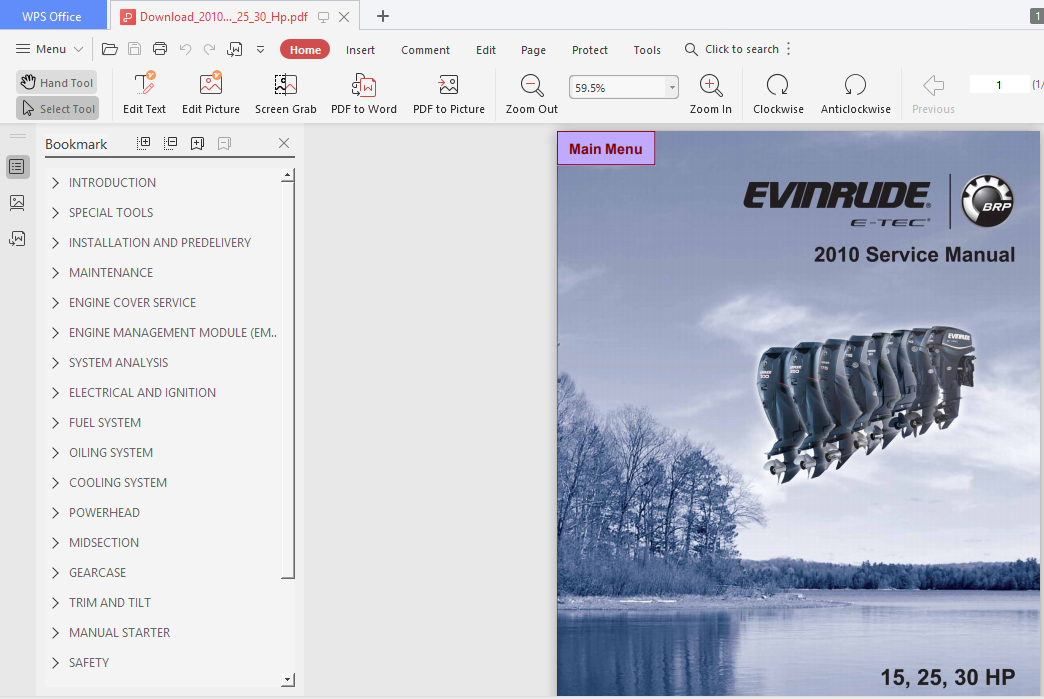Click the page number input field
Image resolution: width=1044 pixels, height=699 pixels.
[999, 85]
